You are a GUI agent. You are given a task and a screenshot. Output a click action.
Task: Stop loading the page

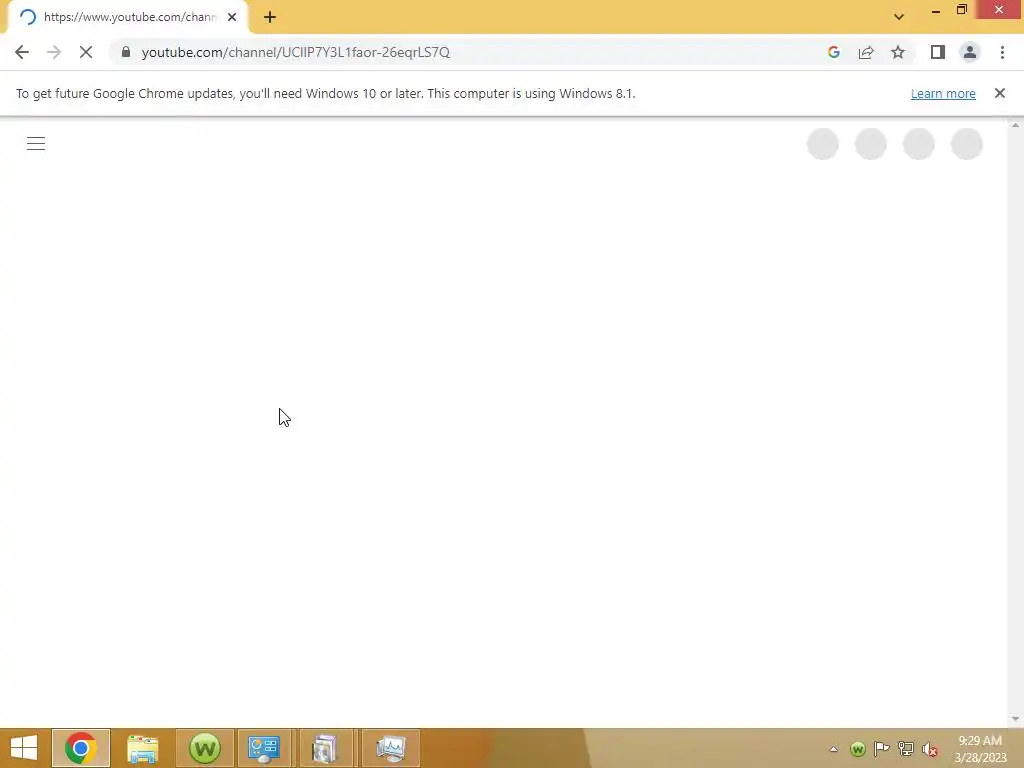86,52
